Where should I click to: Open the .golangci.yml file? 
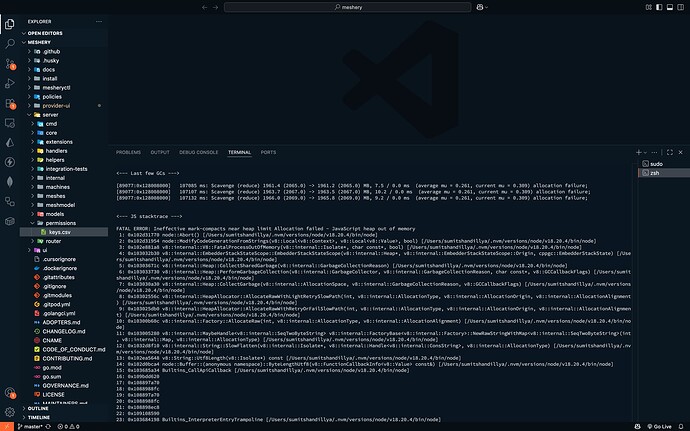[x=64, y=313]
